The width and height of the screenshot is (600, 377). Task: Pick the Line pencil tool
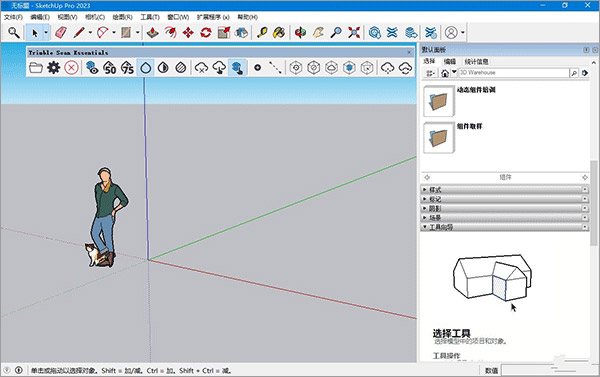79,33
